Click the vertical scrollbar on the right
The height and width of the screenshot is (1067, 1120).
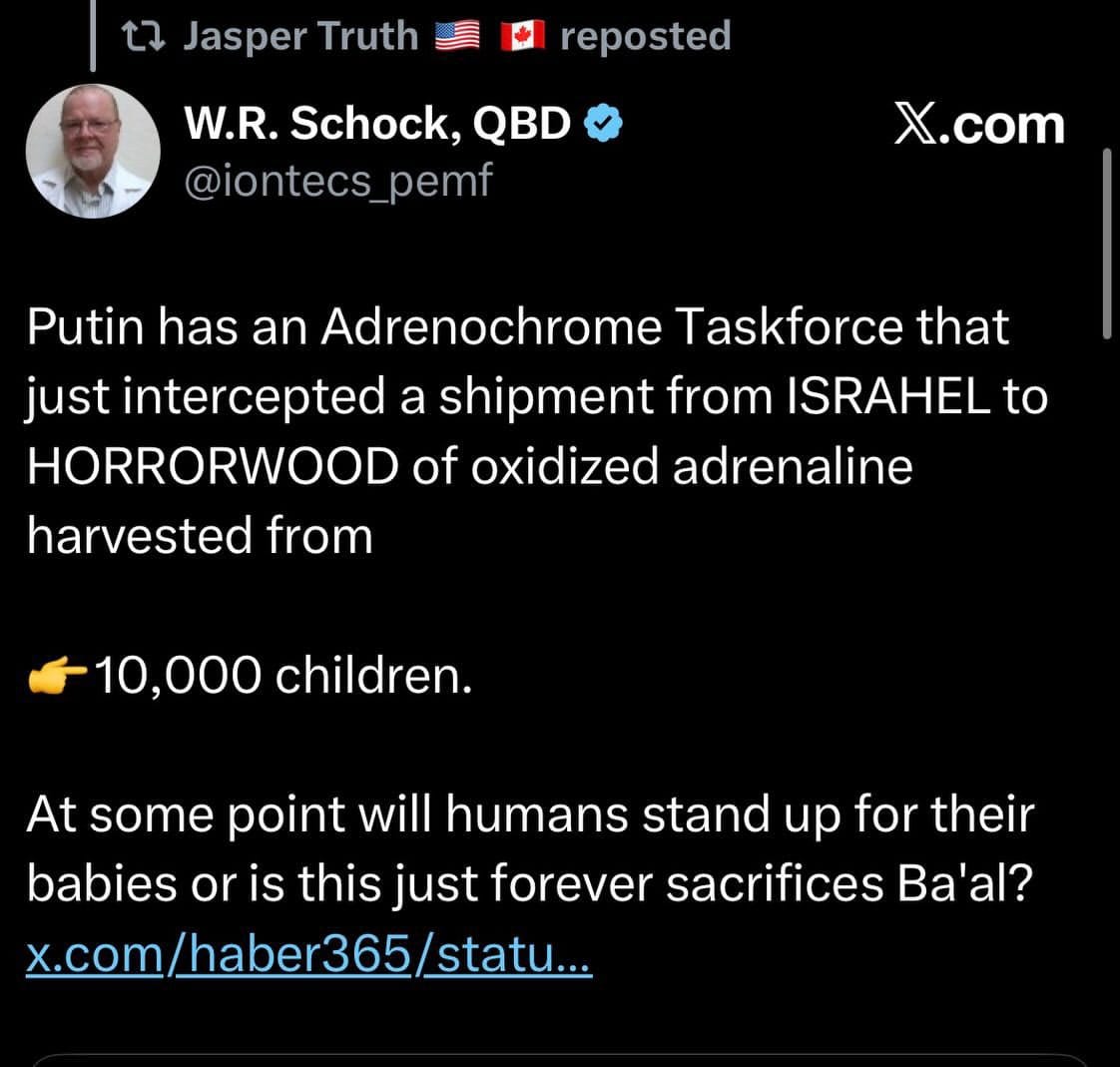[x=1106, y=245]
